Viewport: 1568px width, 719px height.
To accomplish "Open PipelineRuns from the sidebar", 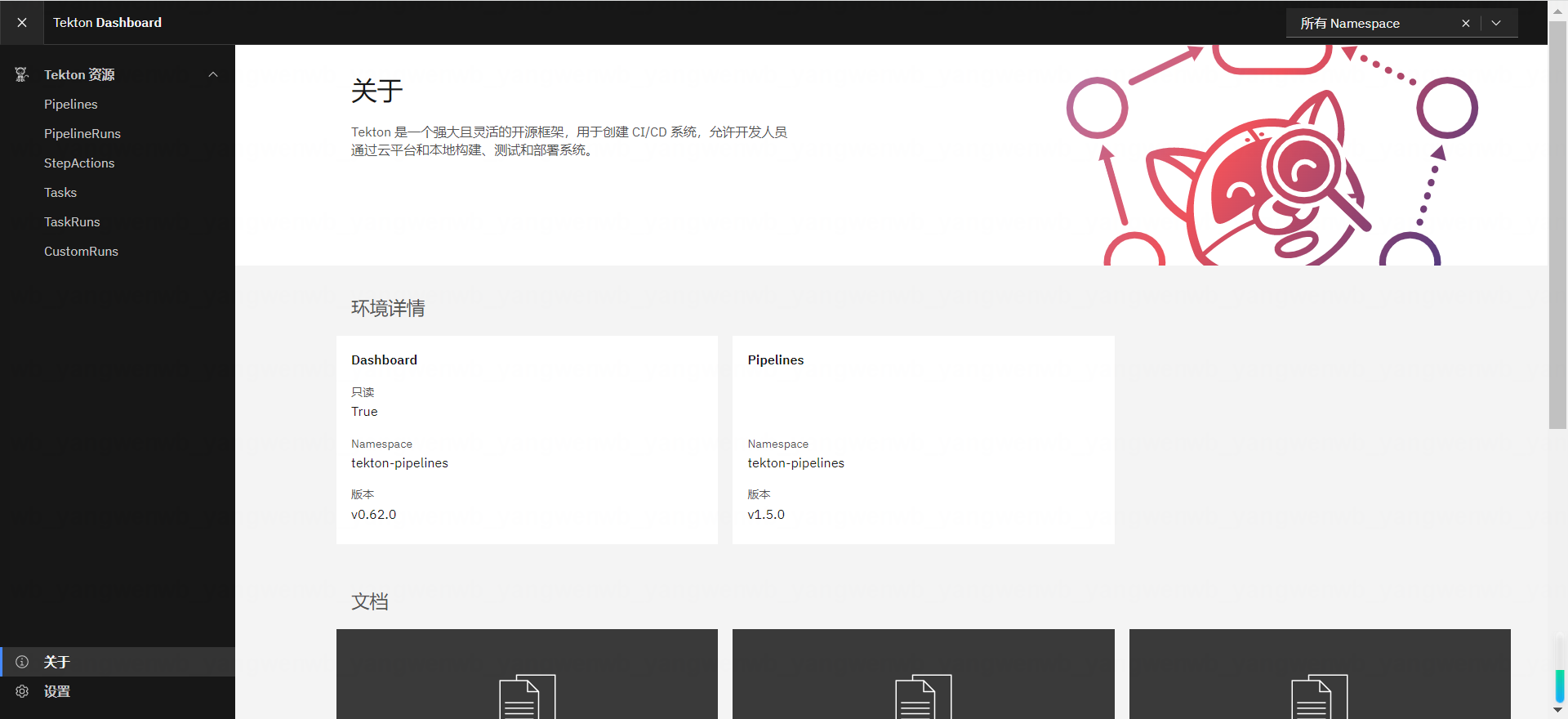I will [x=82, y=134].
